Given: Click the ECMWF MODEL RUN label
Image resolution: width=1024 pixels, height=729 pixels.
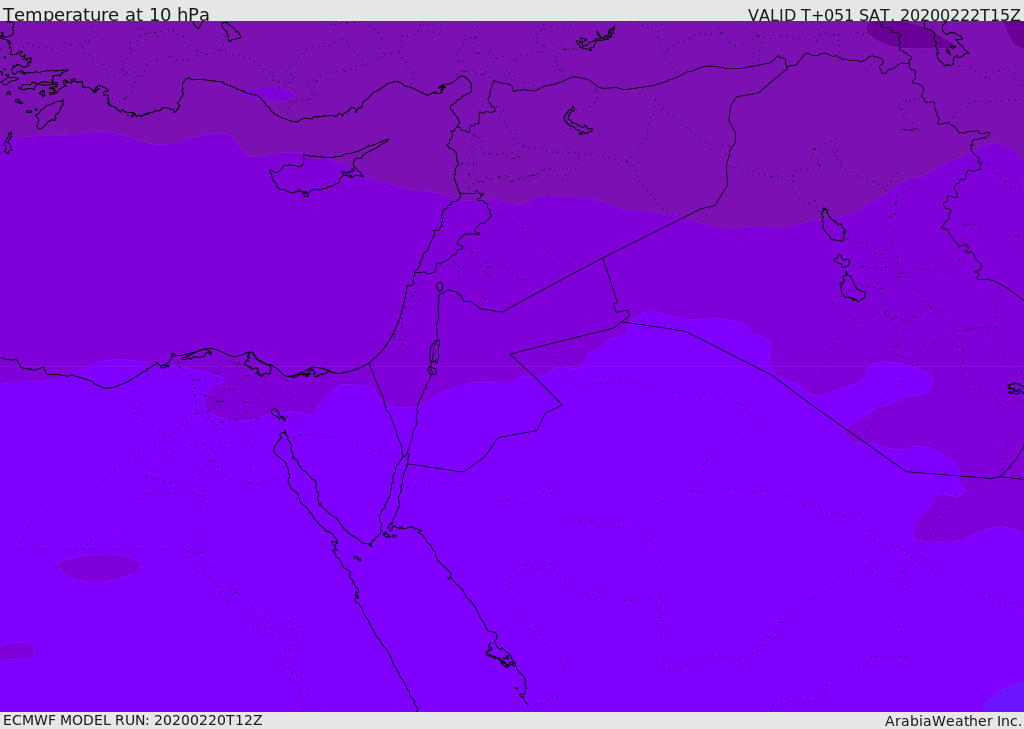Looking at the screenshot, I should pyautogui.click(x=132, y=720).
